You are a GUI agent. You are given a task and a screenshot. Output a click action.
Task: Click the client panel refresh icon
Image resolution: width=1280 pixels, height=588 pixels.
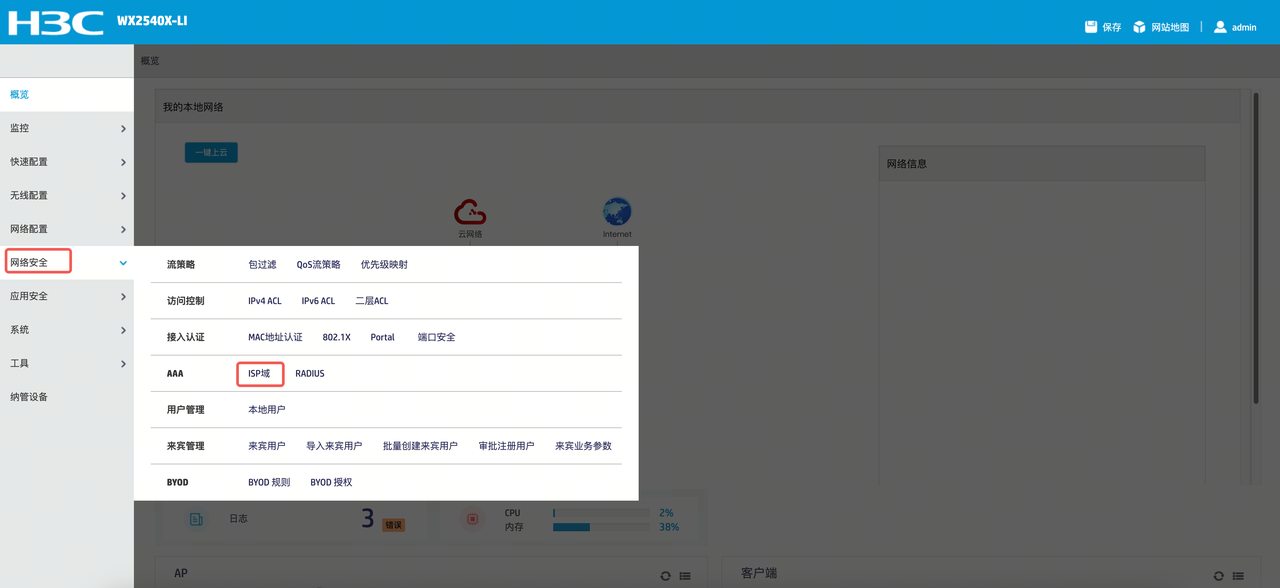pos(1219,576)
